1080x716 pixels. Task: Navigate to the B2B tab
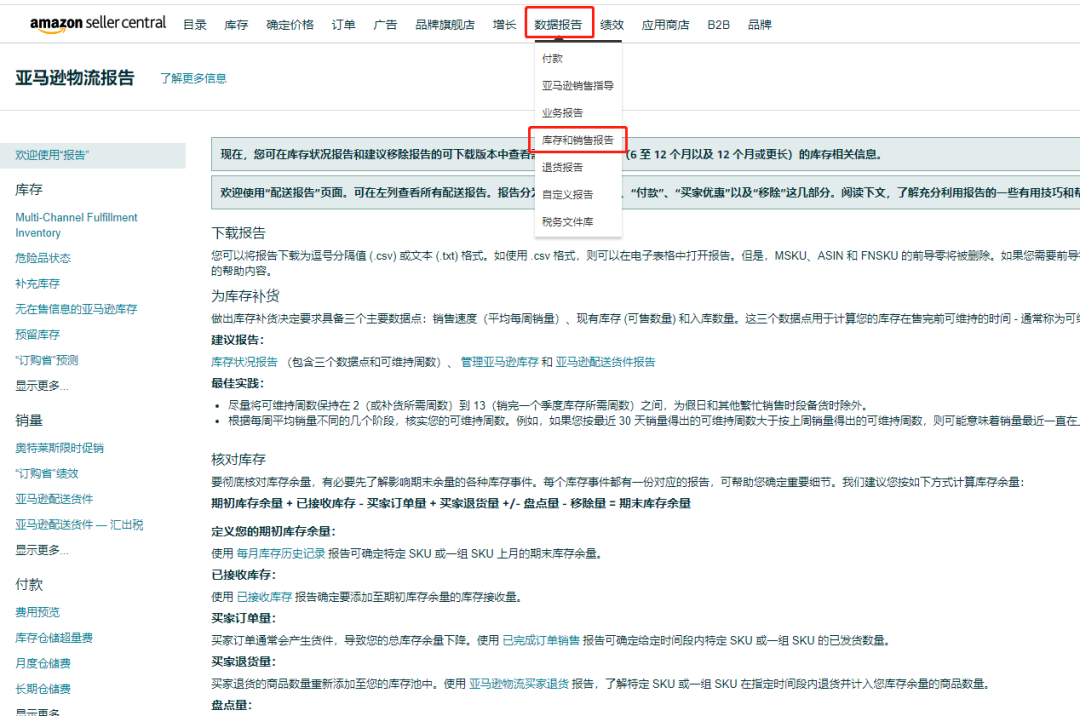718,23
